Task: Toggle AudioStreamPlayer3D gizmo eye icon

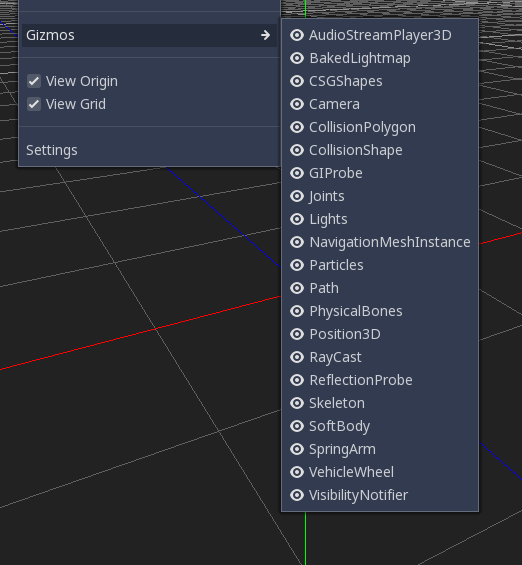Action: pyautogui.click(x=297, y=35)
